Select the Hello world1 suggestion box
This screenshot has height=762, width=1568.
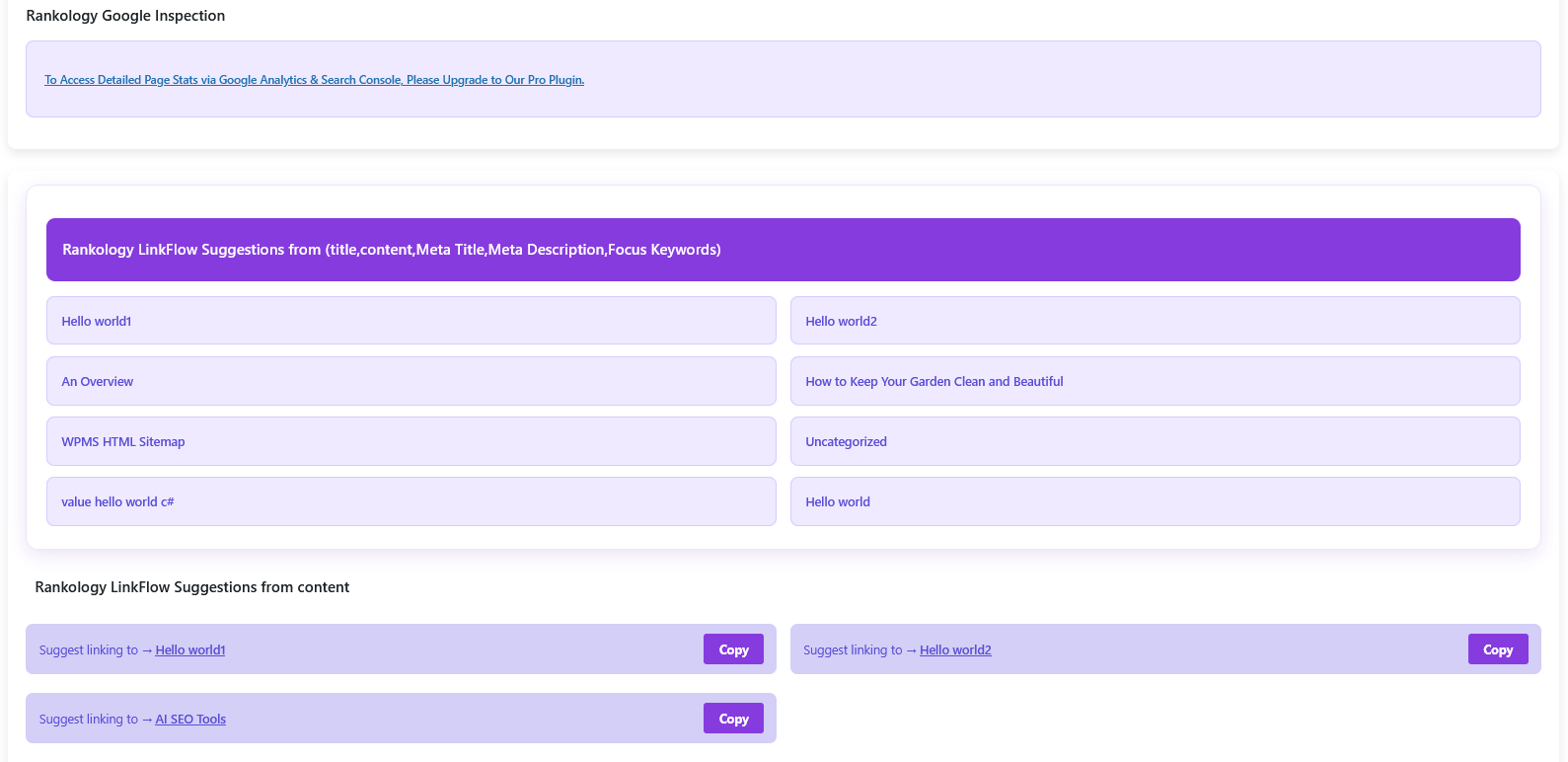[x=411, y=321]
